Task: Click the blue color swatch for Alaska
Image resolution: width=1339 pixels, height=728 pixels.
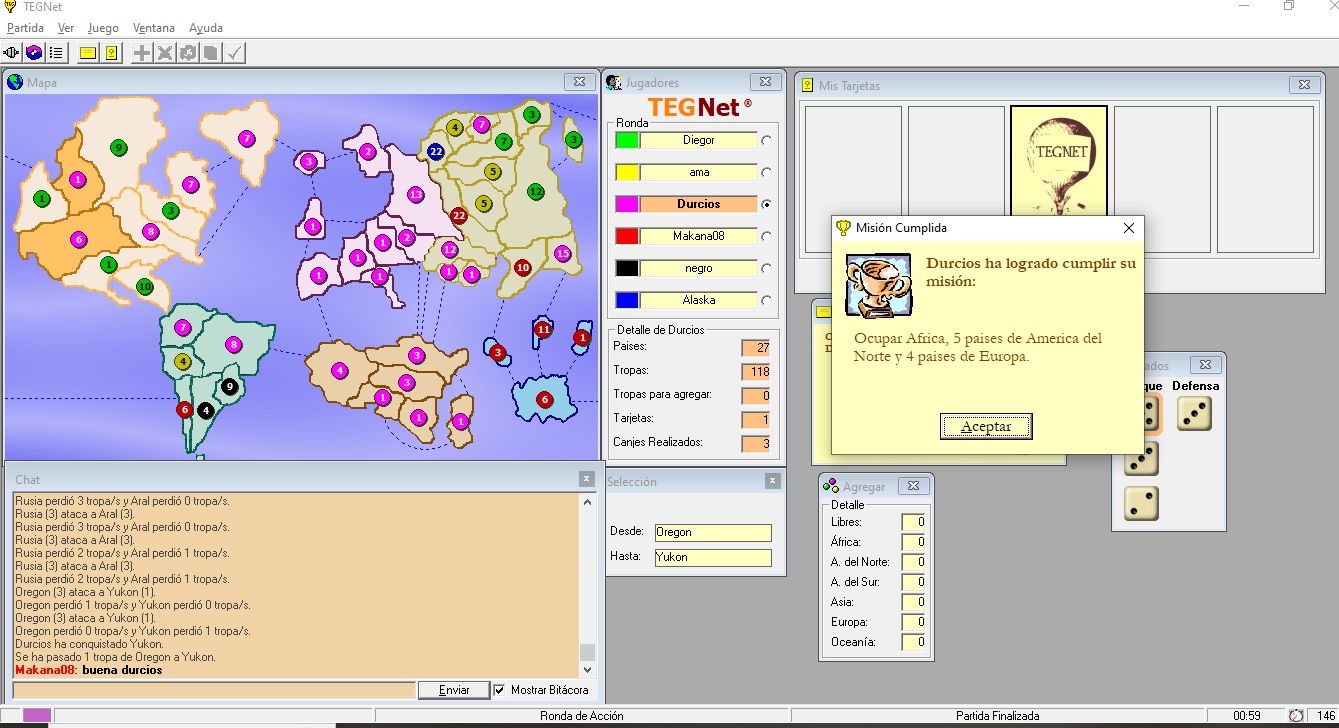Action: click(627, 300)
